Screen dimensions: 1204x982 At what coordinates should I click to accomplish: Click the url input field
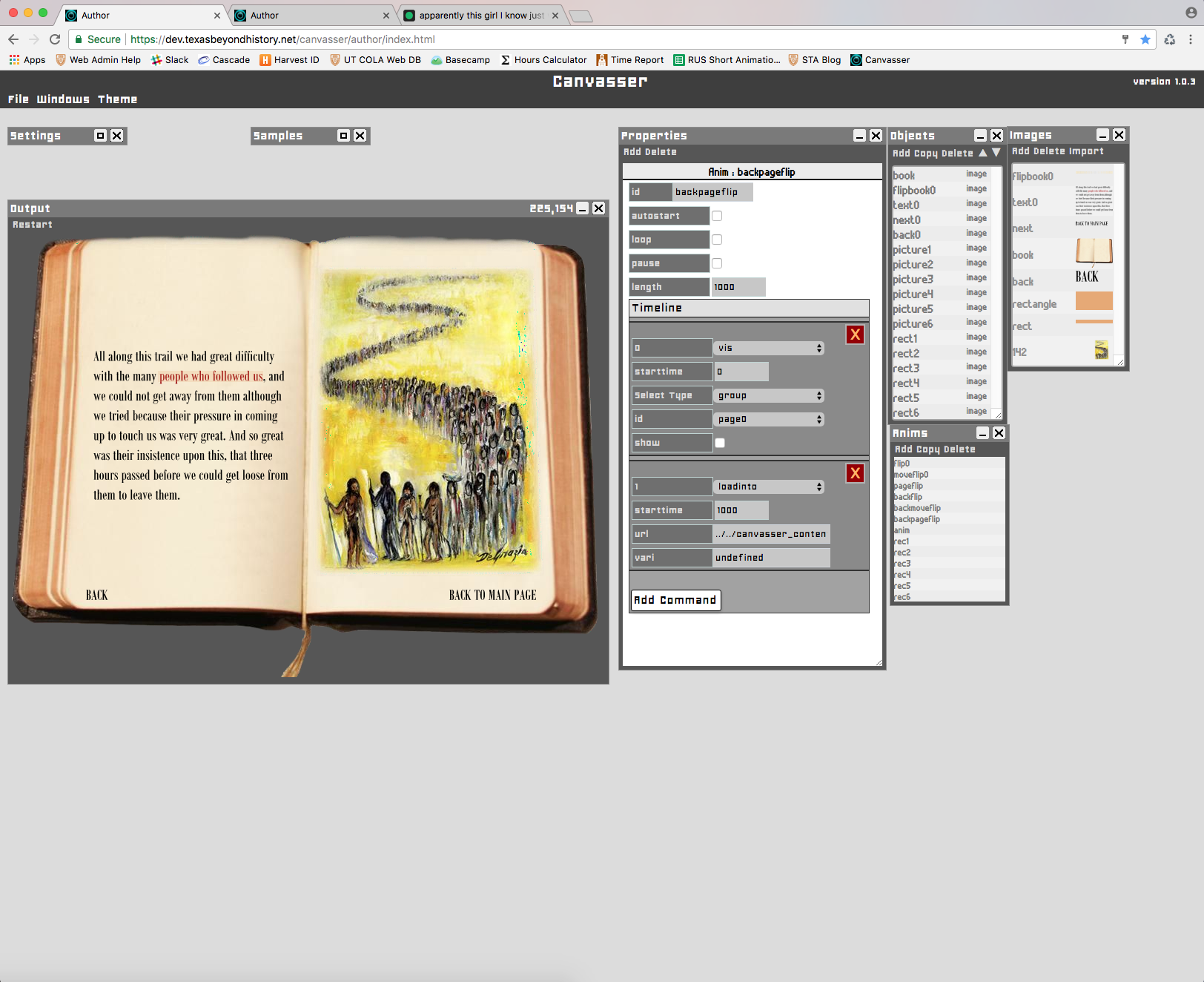pyautogui.click(x=771, y=534)
